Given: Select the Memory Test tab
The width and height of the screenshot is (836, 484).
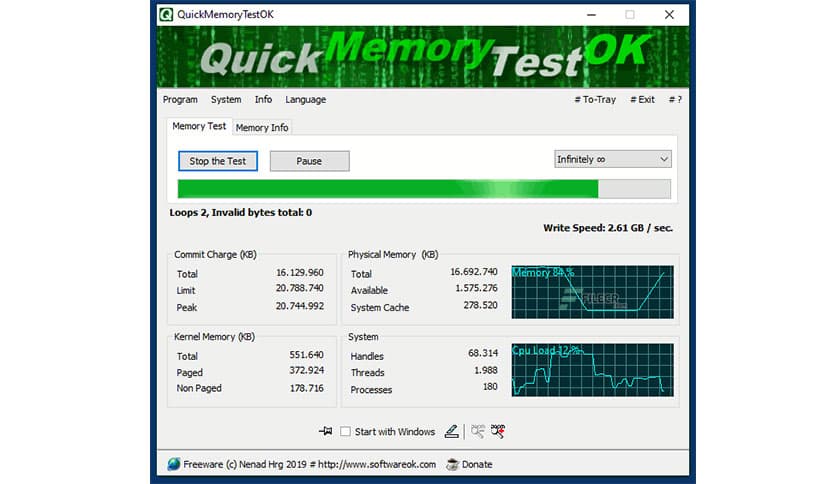Looking at the screenshot, I should tap(199, 126).
